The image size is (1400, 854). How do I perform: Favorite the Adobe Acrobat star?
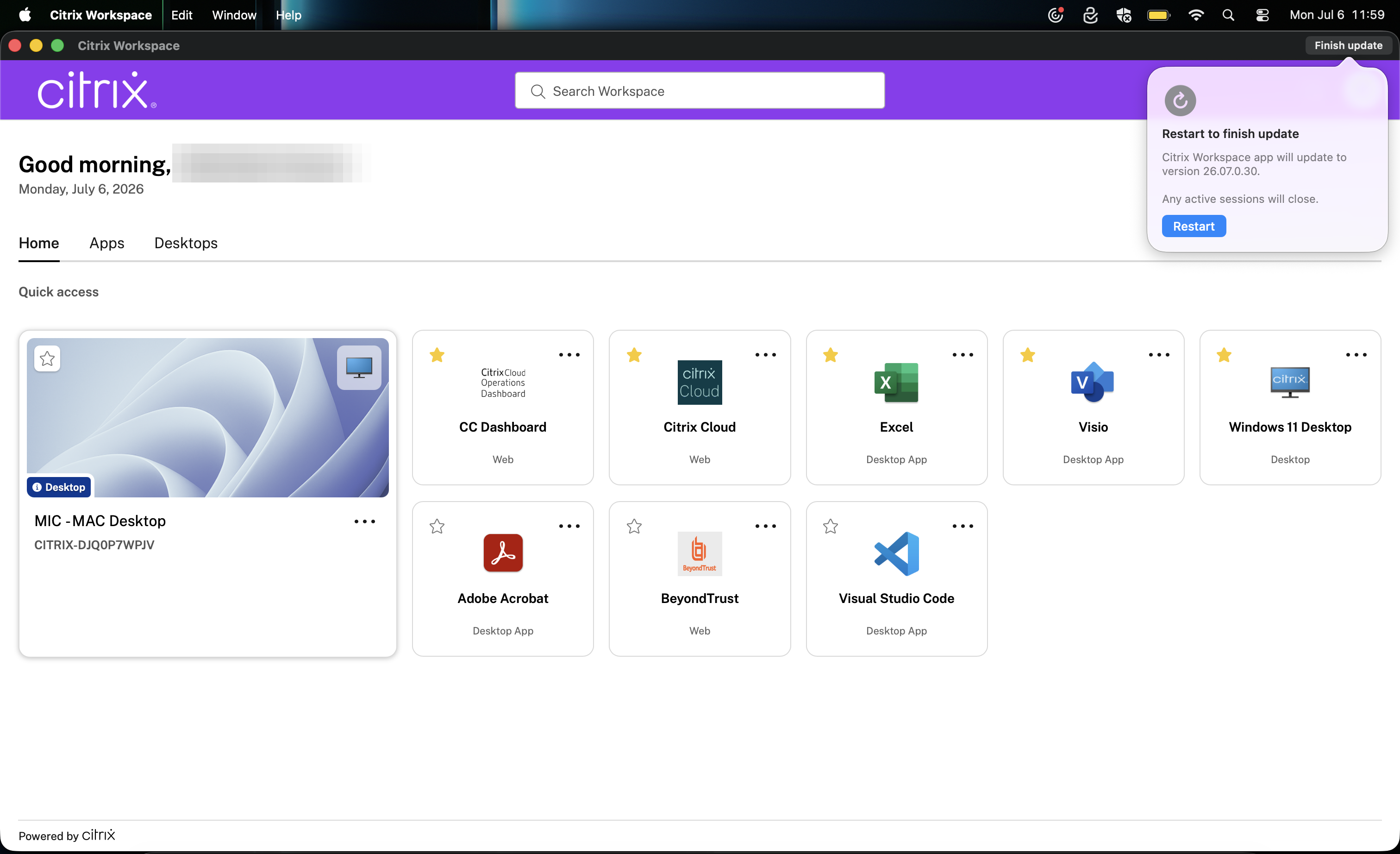[x=437, y=526]
